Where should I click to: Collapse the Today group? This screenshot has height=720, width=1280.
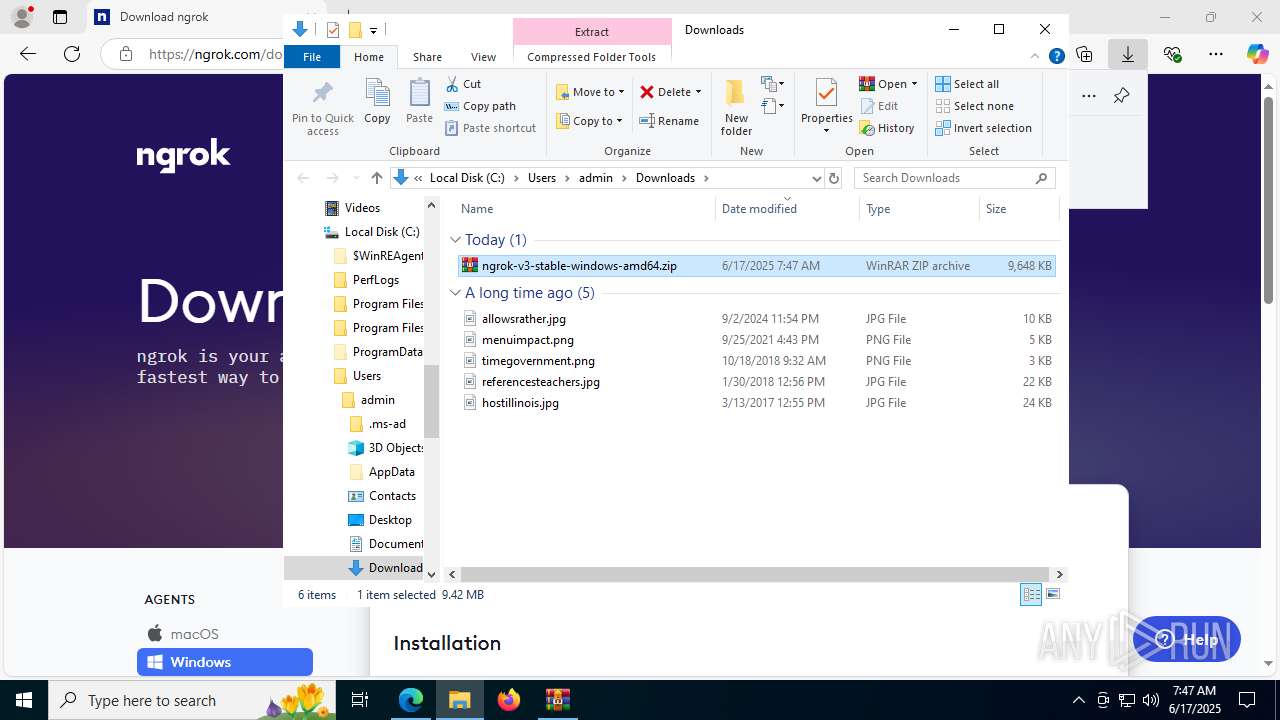(456, 240)
